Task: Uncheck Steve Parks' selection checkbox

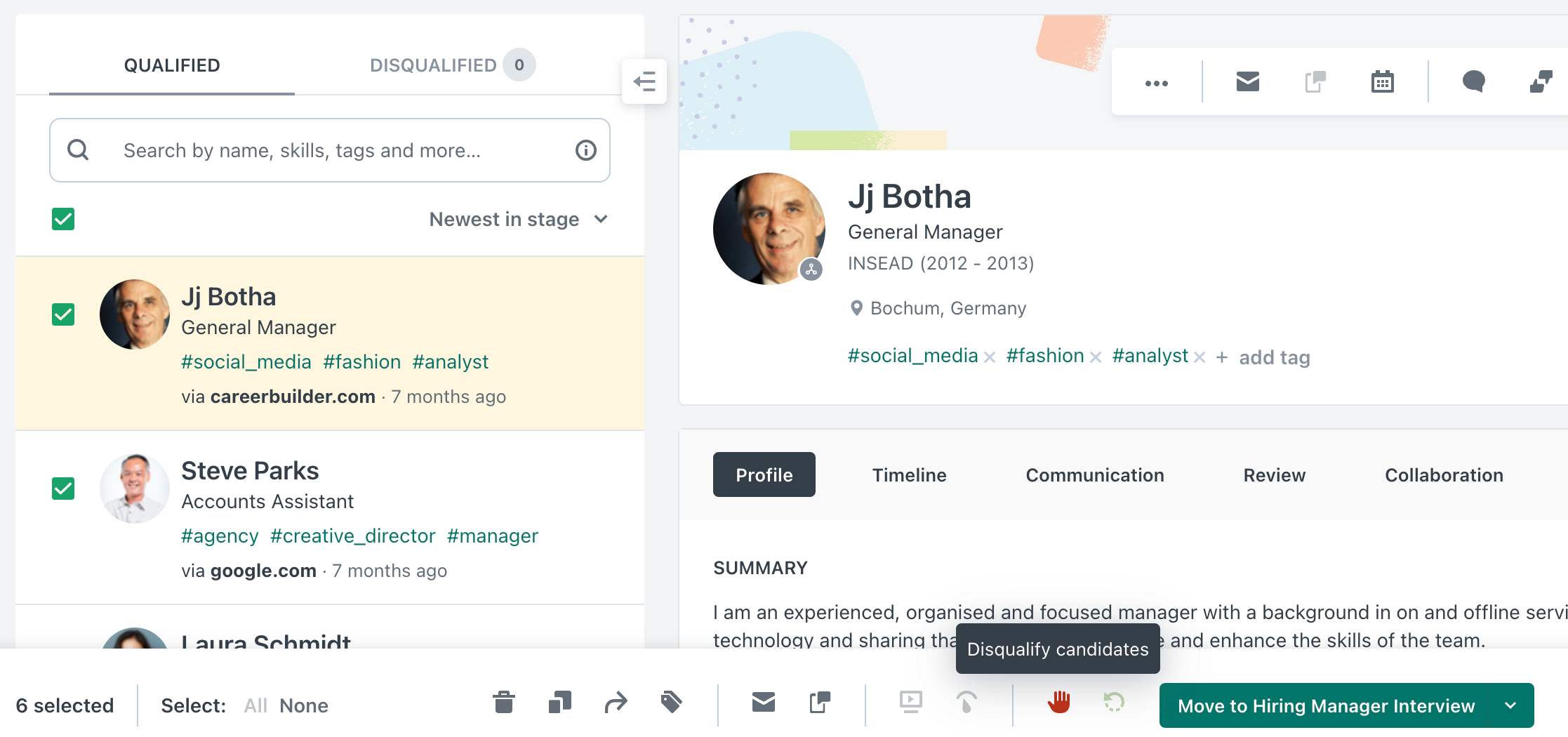Action: click(x=63, y=489)
